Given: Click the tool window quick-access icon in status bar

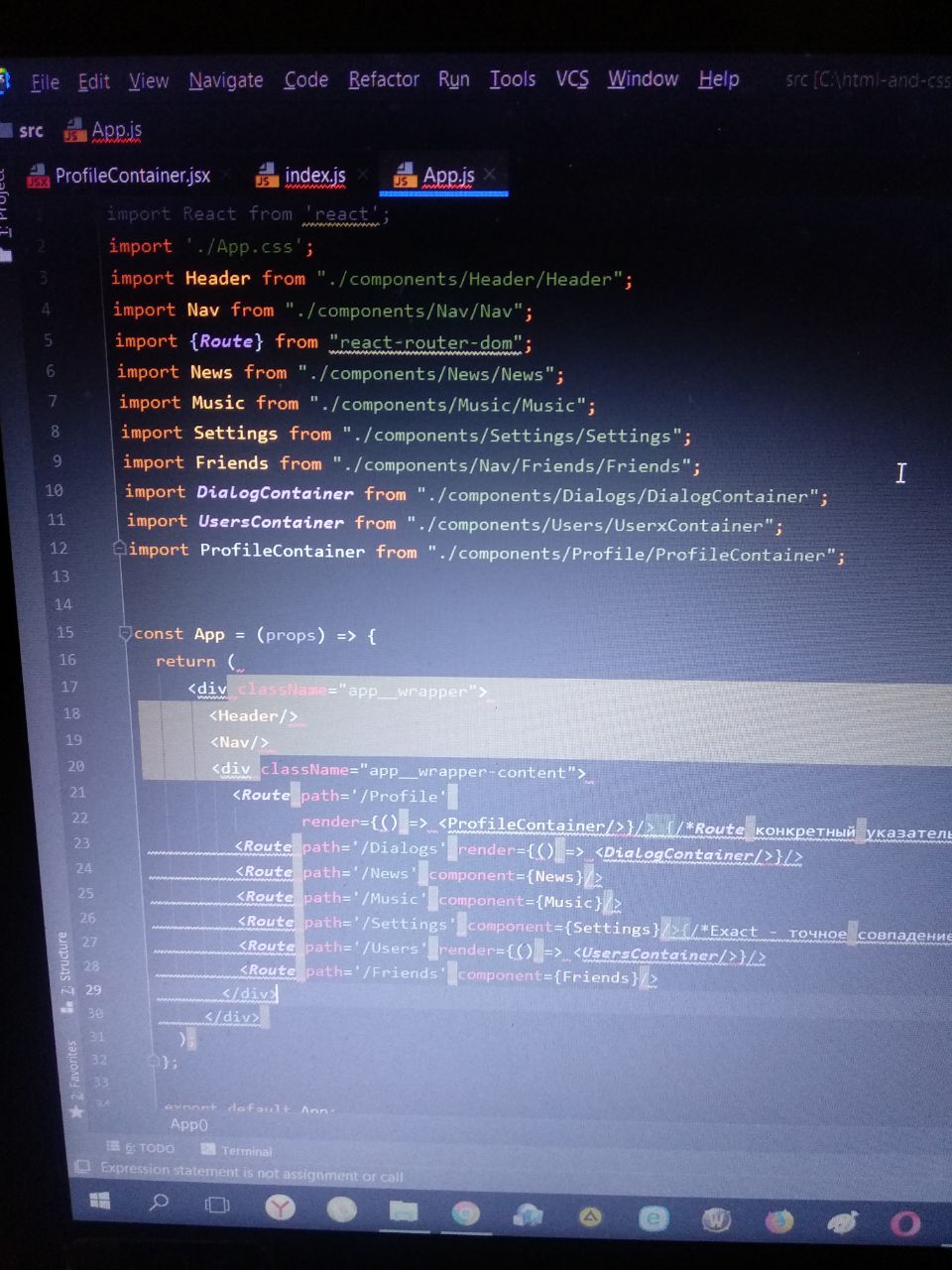Looking at the screenshot, I should coord(83,1168).
